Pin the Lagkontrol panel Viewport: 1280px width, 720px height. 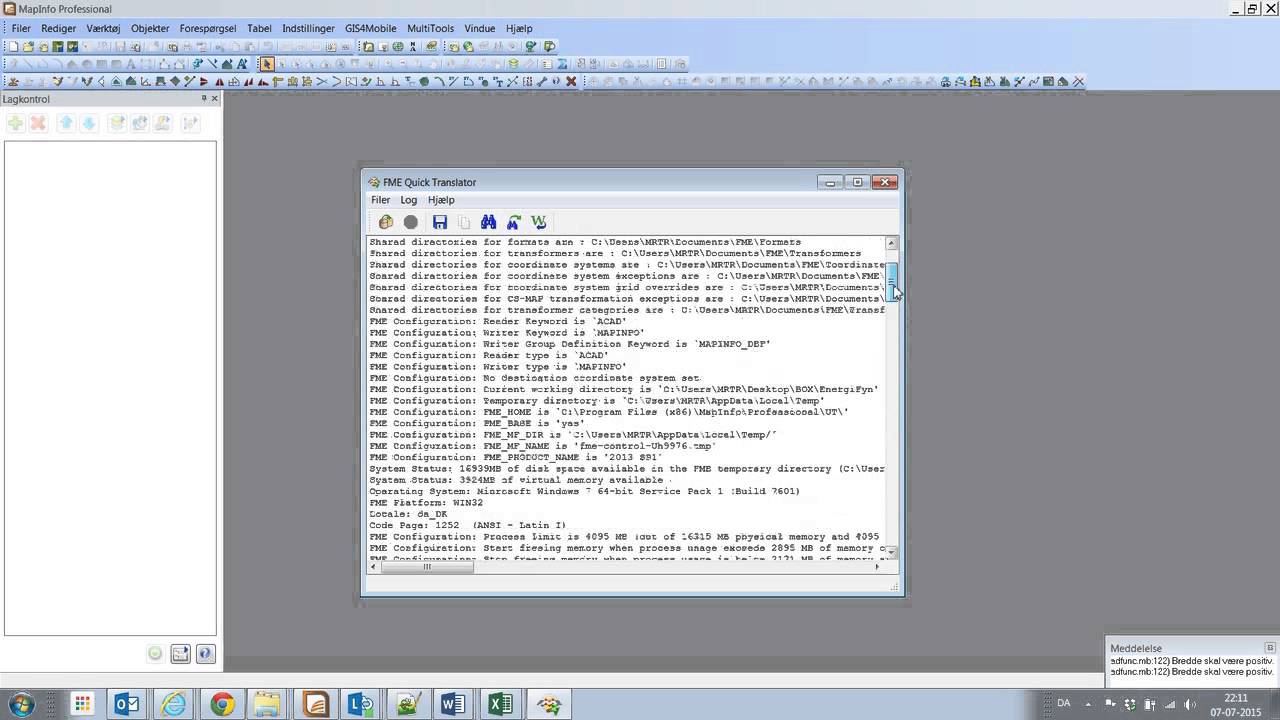point(203,98)
